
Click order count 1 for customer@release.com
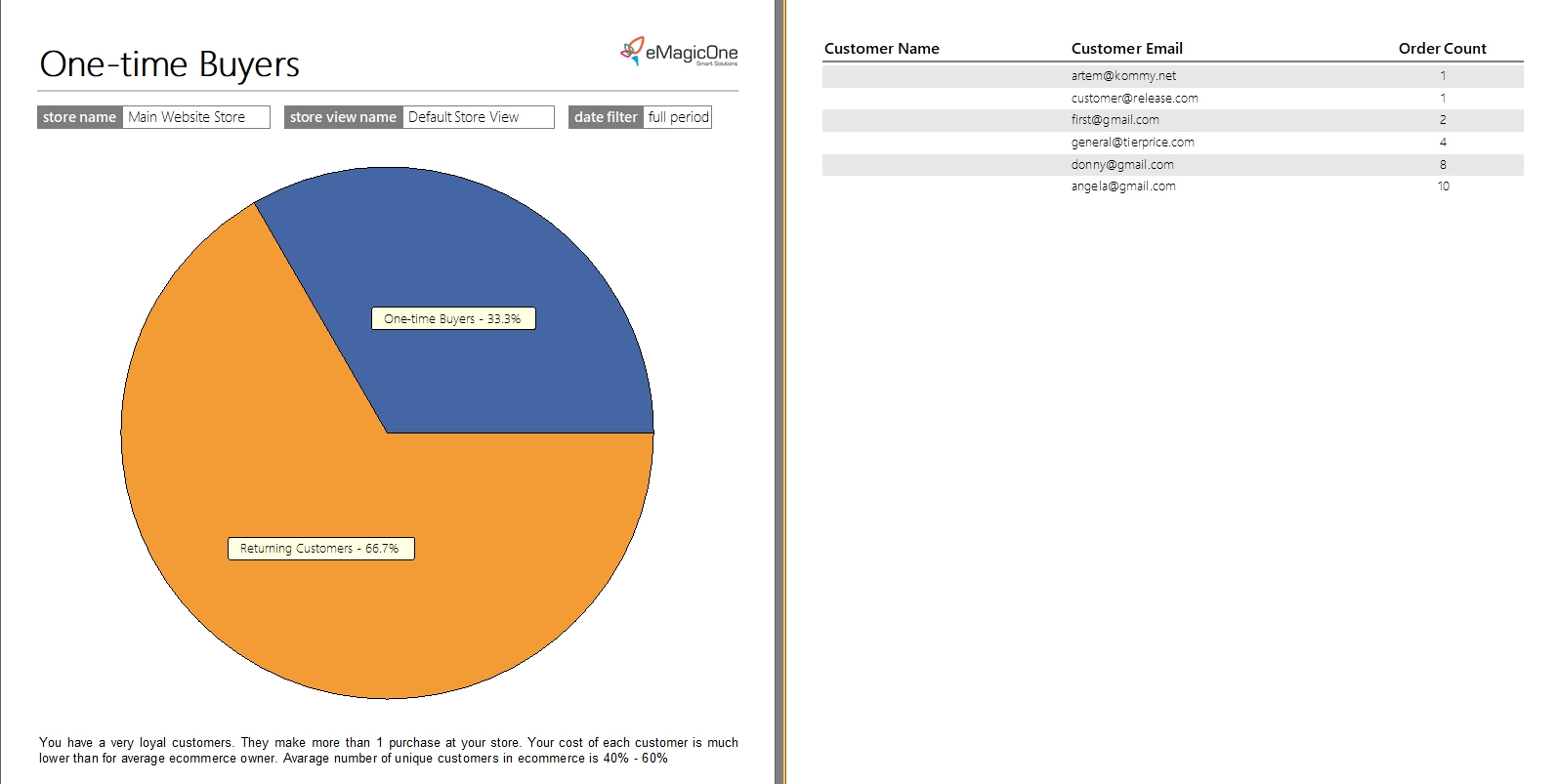click(x=1443, y=98)
